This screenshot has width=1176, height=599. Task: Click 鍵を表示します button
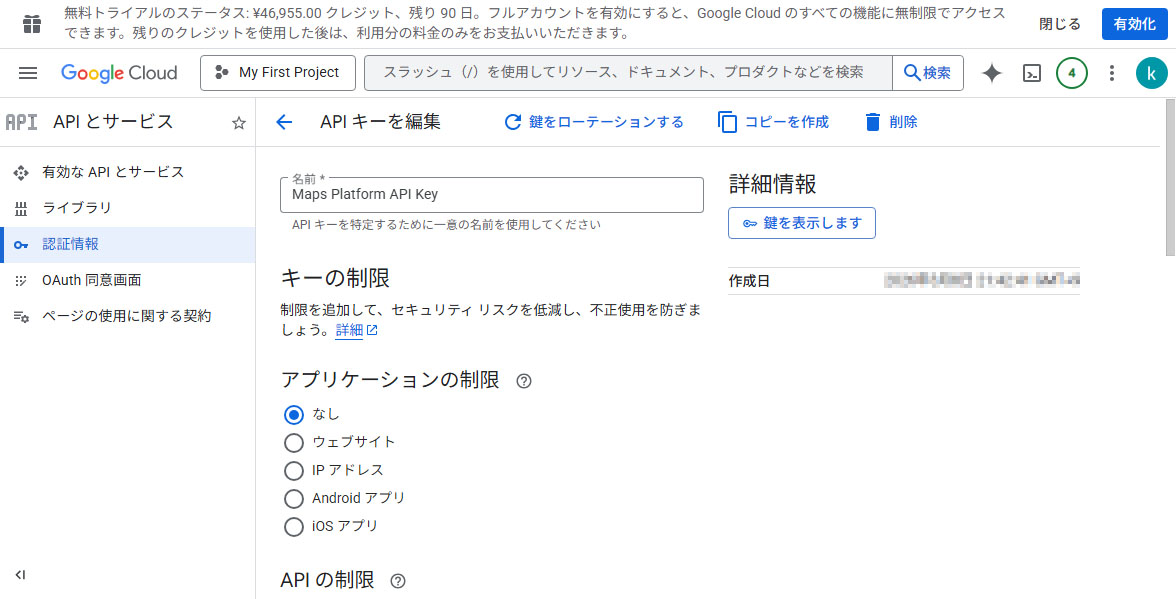[802, 223]
